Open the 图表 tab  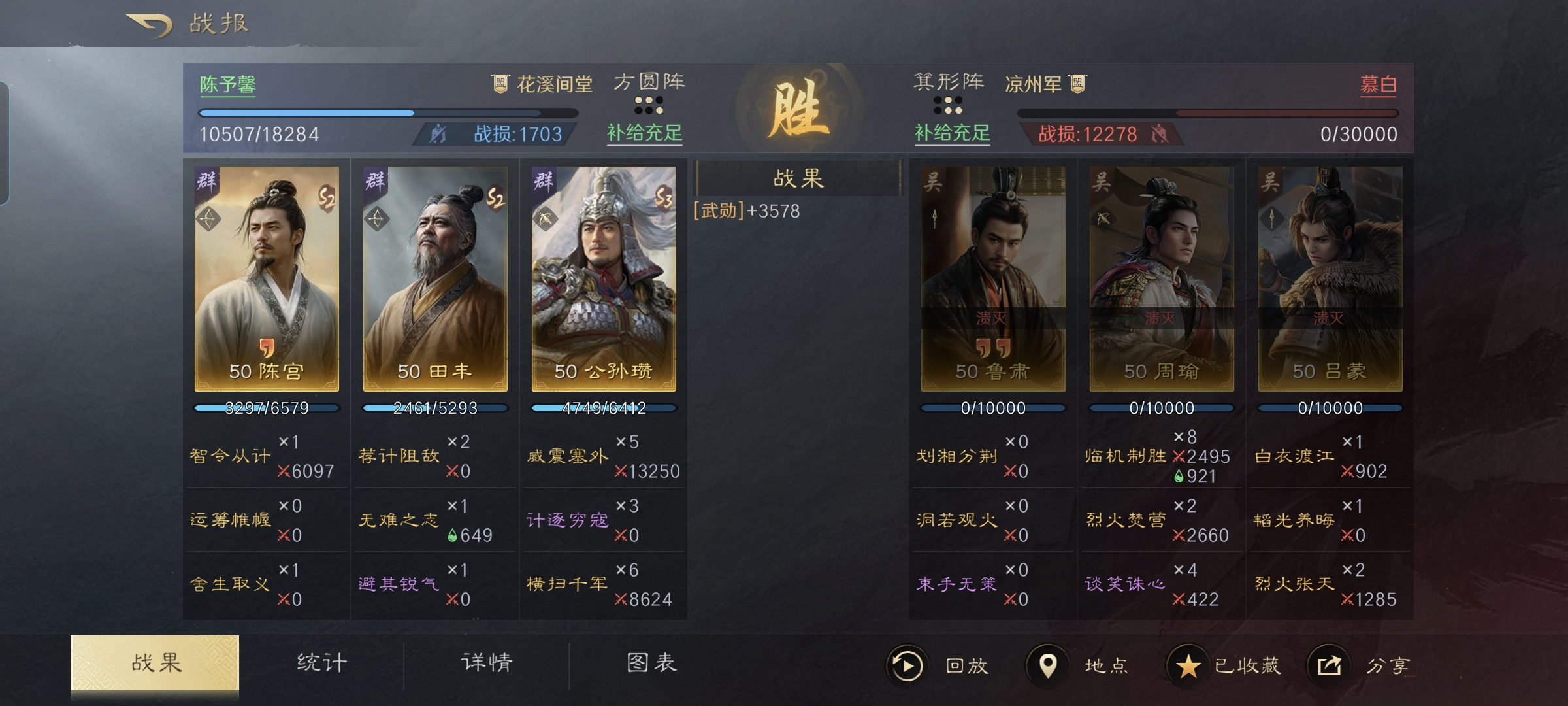pyautogui.click(x=651, y=663)
